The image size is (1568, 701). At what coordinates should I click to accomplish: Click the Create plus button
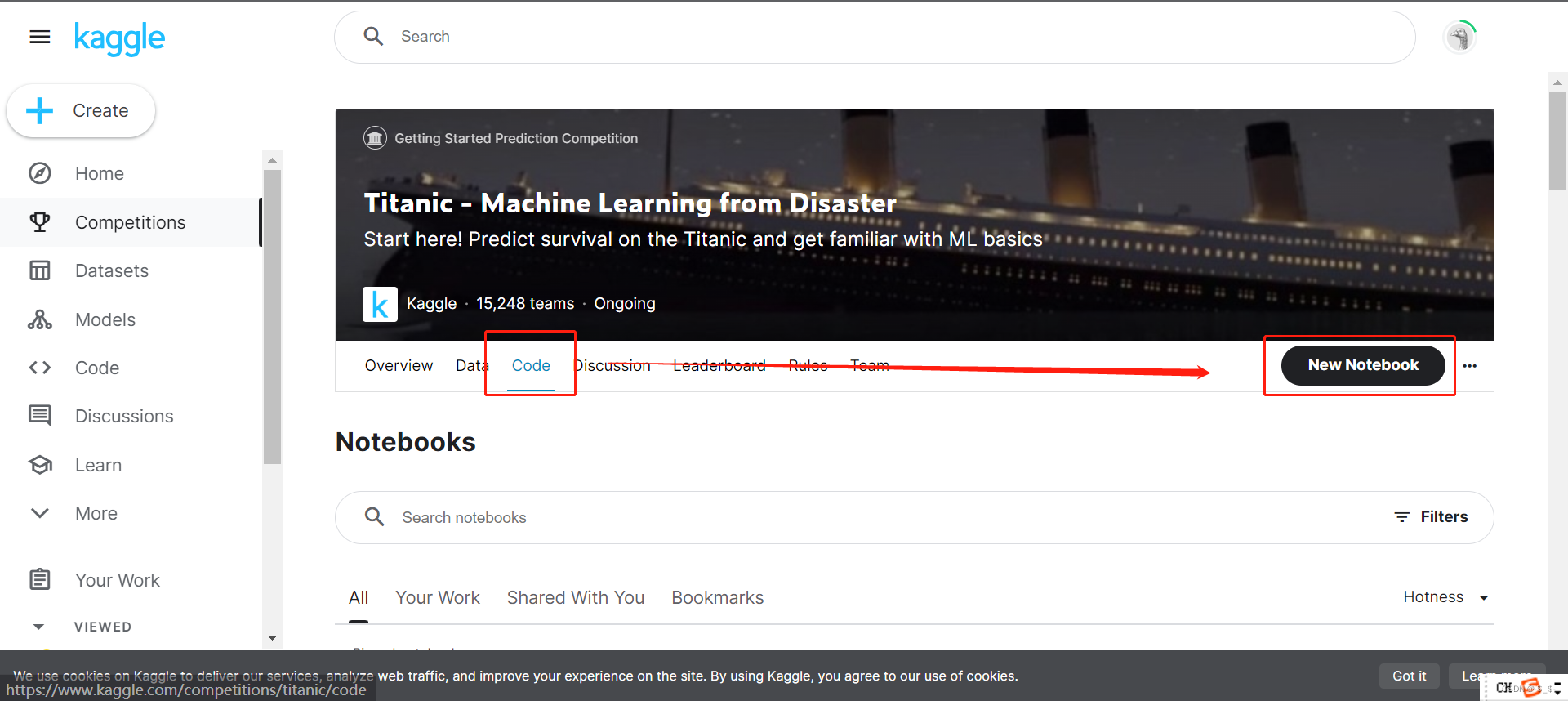(x=81, y=110)
